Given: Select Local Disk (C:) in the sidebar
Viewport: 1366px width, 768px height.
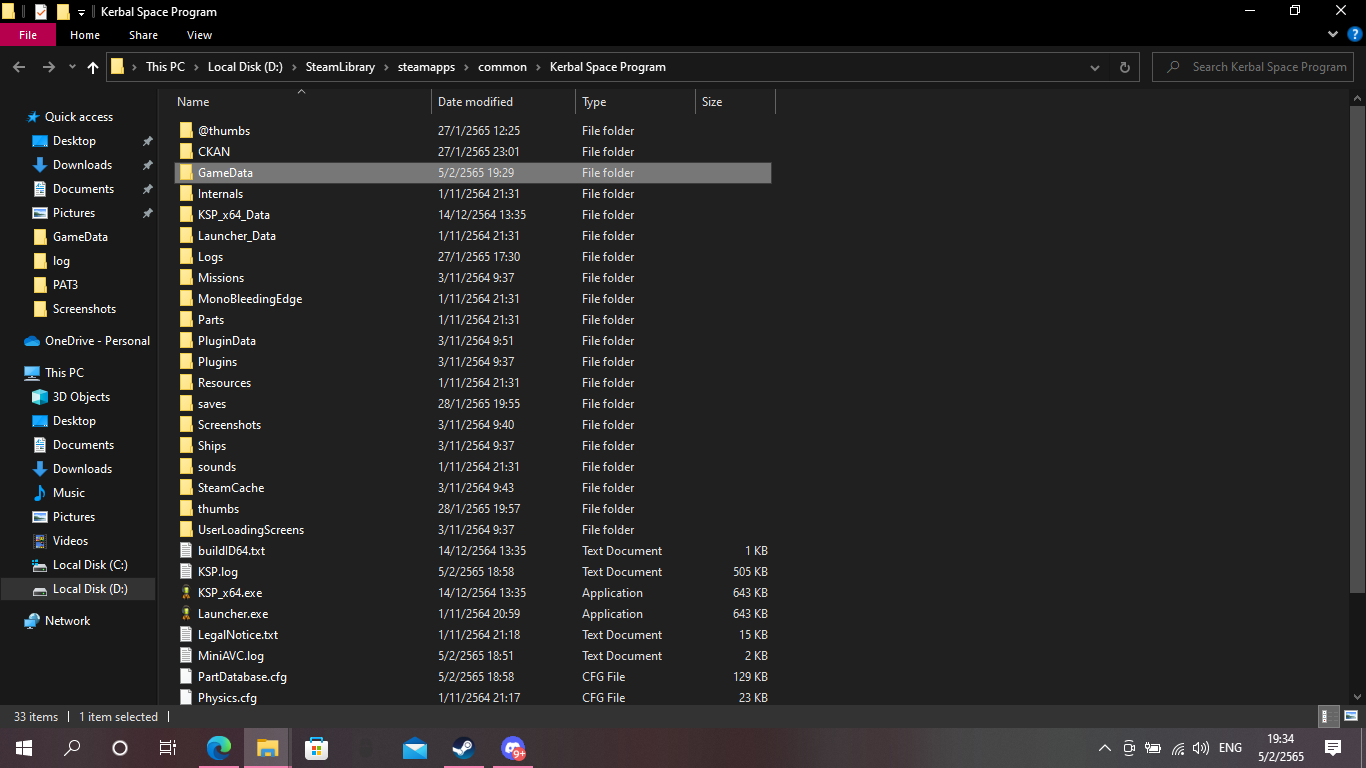Looking at the screenshot, I should (x=90, y=565).
